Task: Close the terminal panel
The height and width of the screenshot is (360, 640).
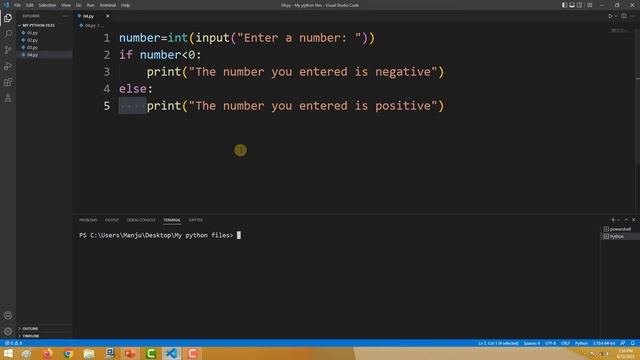Action: 633,220
